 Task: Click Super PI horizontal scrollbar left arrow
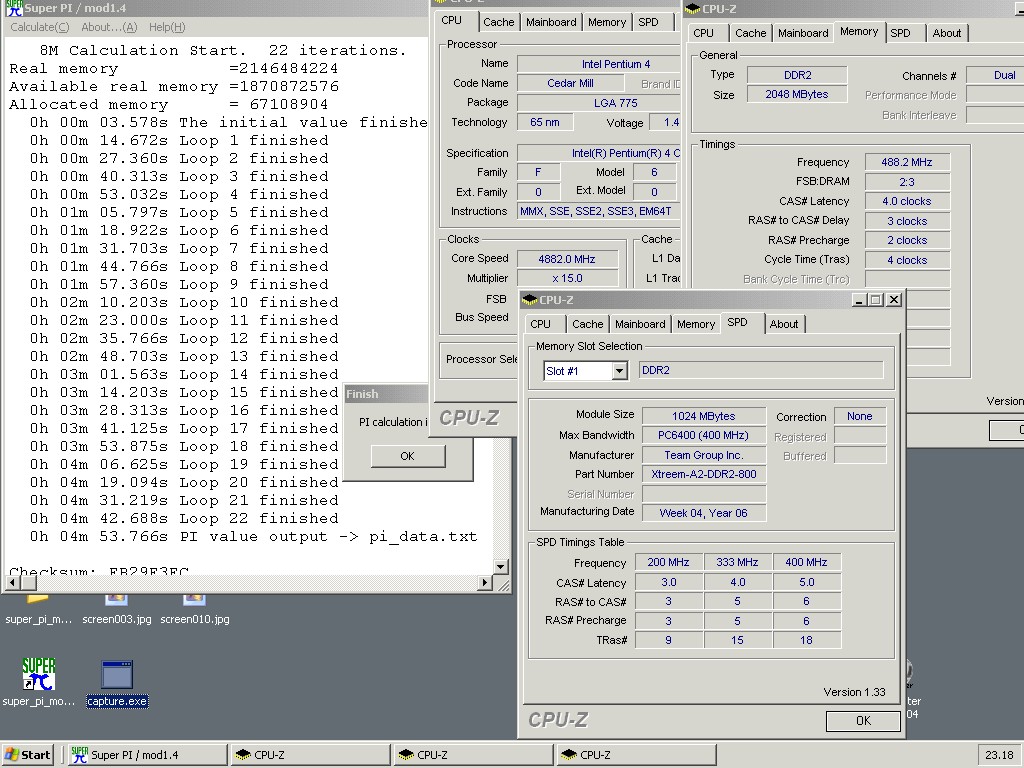tap(12, 582)
